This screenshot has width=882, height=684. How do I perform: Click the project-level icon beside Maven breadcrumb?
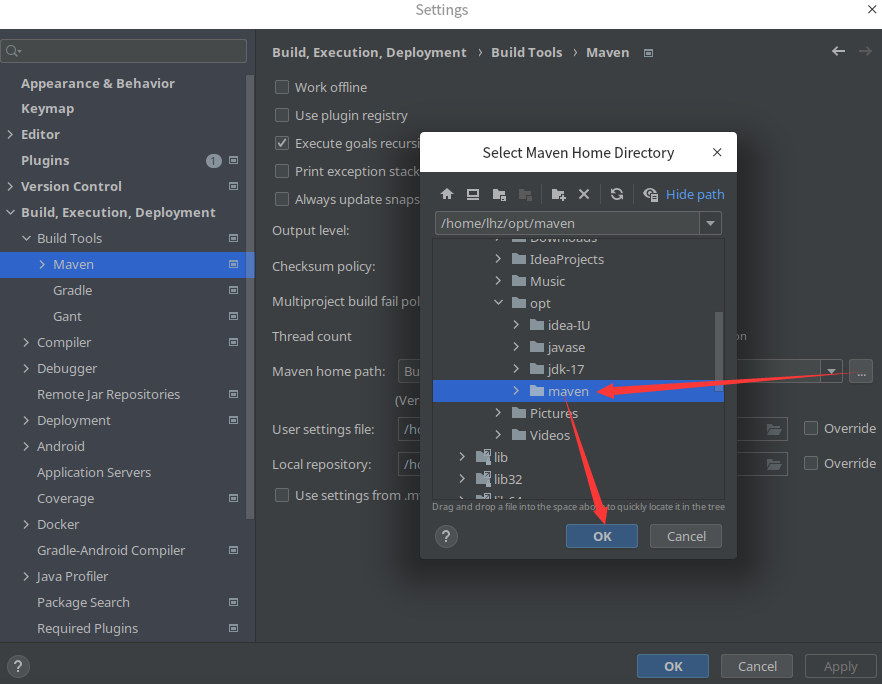click(x=649, y=53)
